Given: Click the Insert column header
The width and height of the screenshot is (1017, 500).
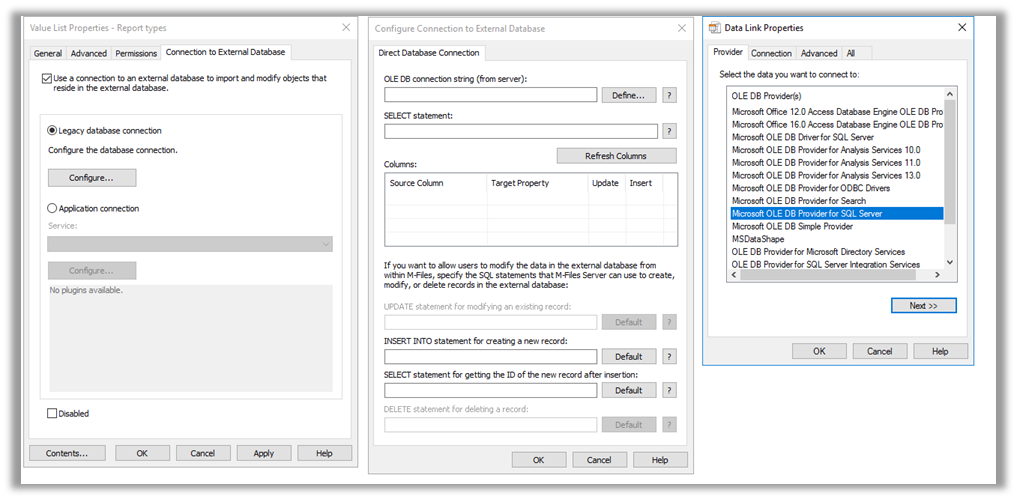Looking at the screenshot, I should pos(643,183).
